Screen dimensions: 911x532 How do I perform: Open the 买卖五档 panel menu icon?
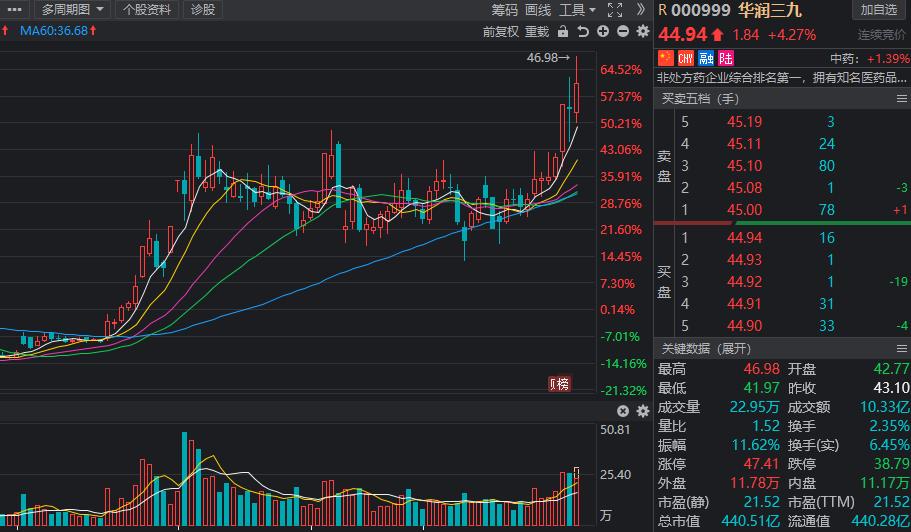(x=902, y=99)
